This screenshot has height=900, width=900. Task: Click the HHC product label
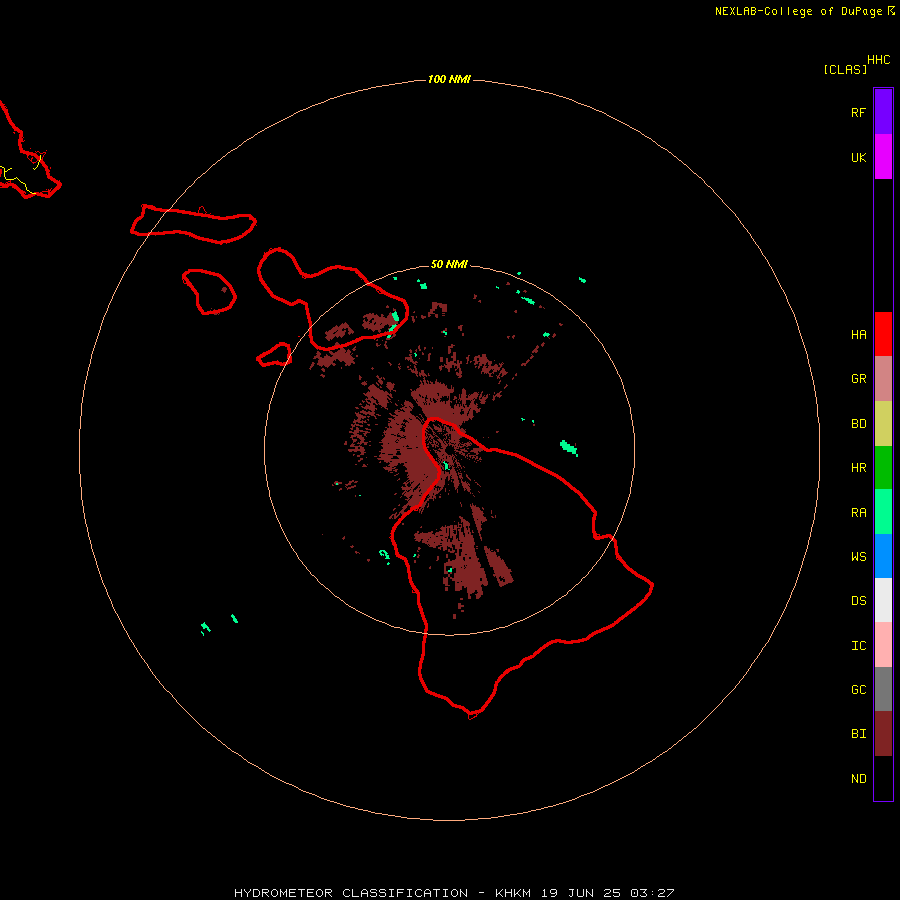(878, 60)
